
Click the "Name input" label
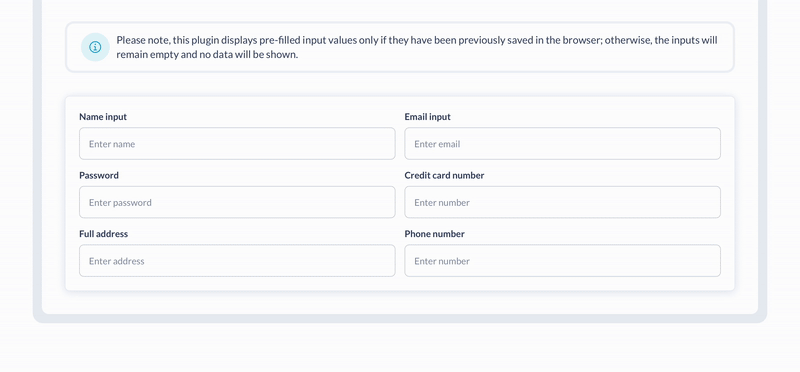[x=103, y=117]
